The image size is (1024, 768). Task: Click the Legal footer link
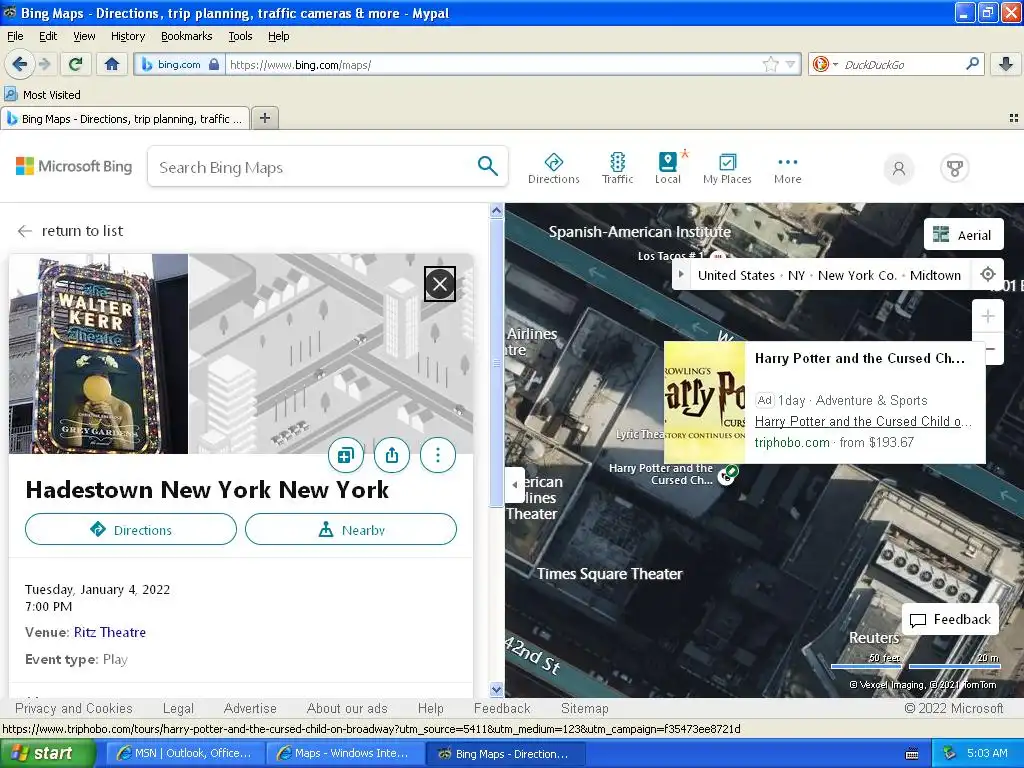click(178, 708)
